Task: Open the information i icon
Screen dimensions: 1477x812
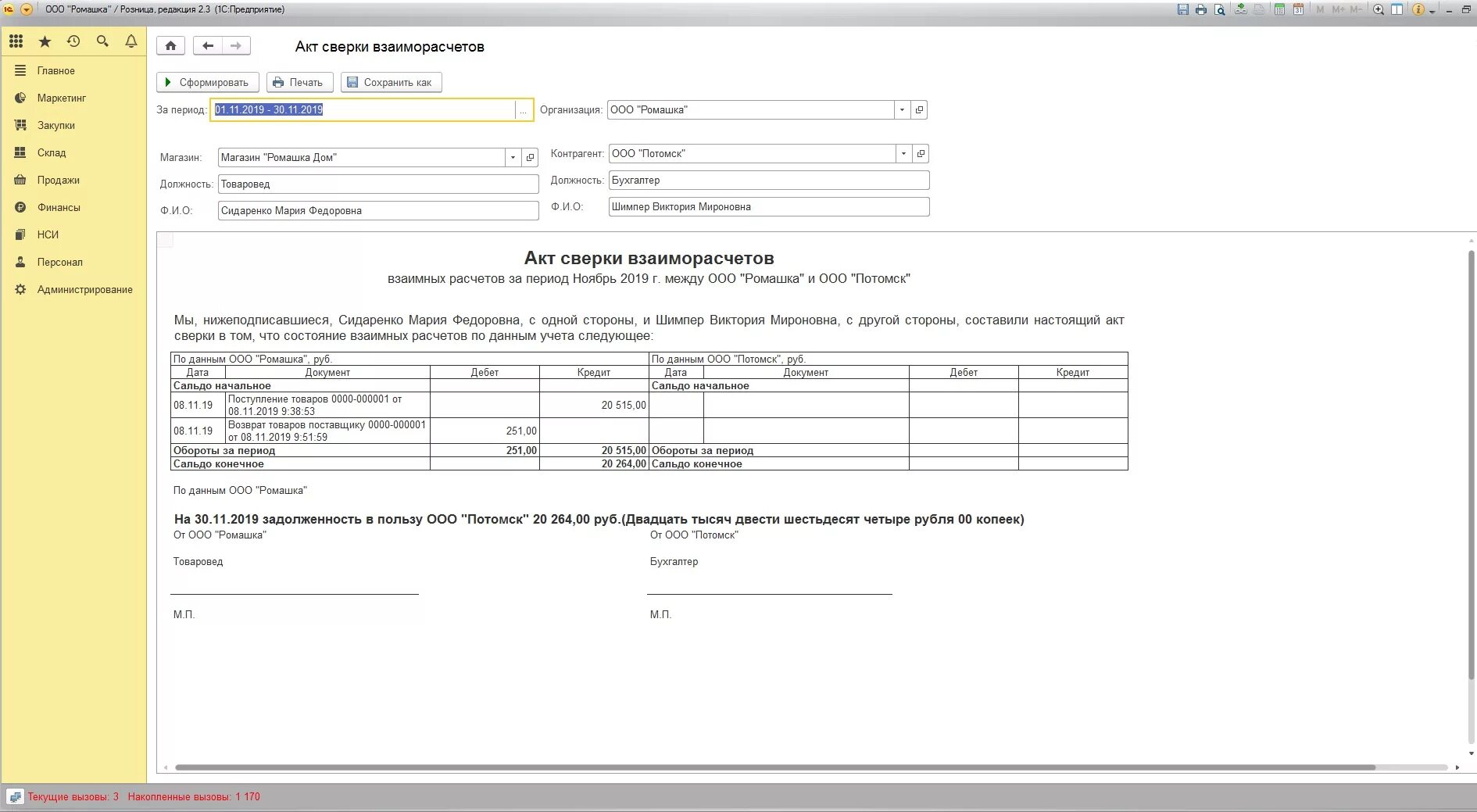Action: tap(1418, 9)
